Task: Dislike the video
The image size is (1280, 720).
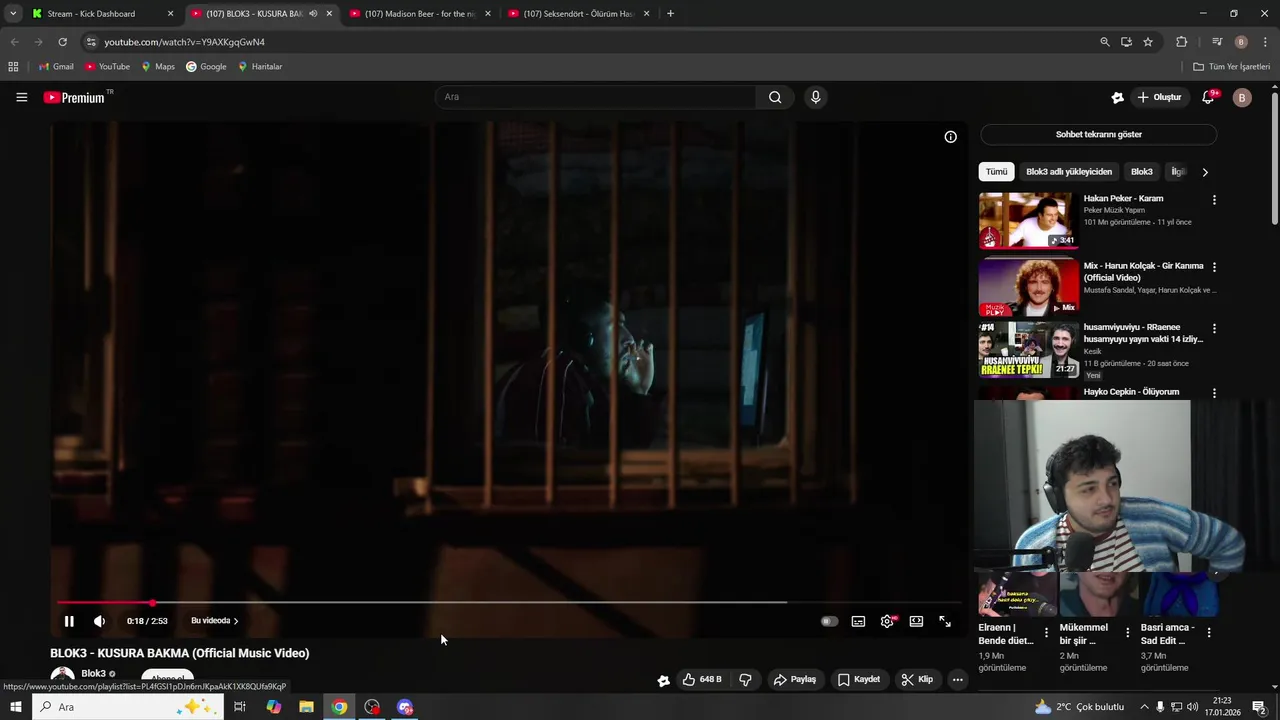Action: (745, 679)
